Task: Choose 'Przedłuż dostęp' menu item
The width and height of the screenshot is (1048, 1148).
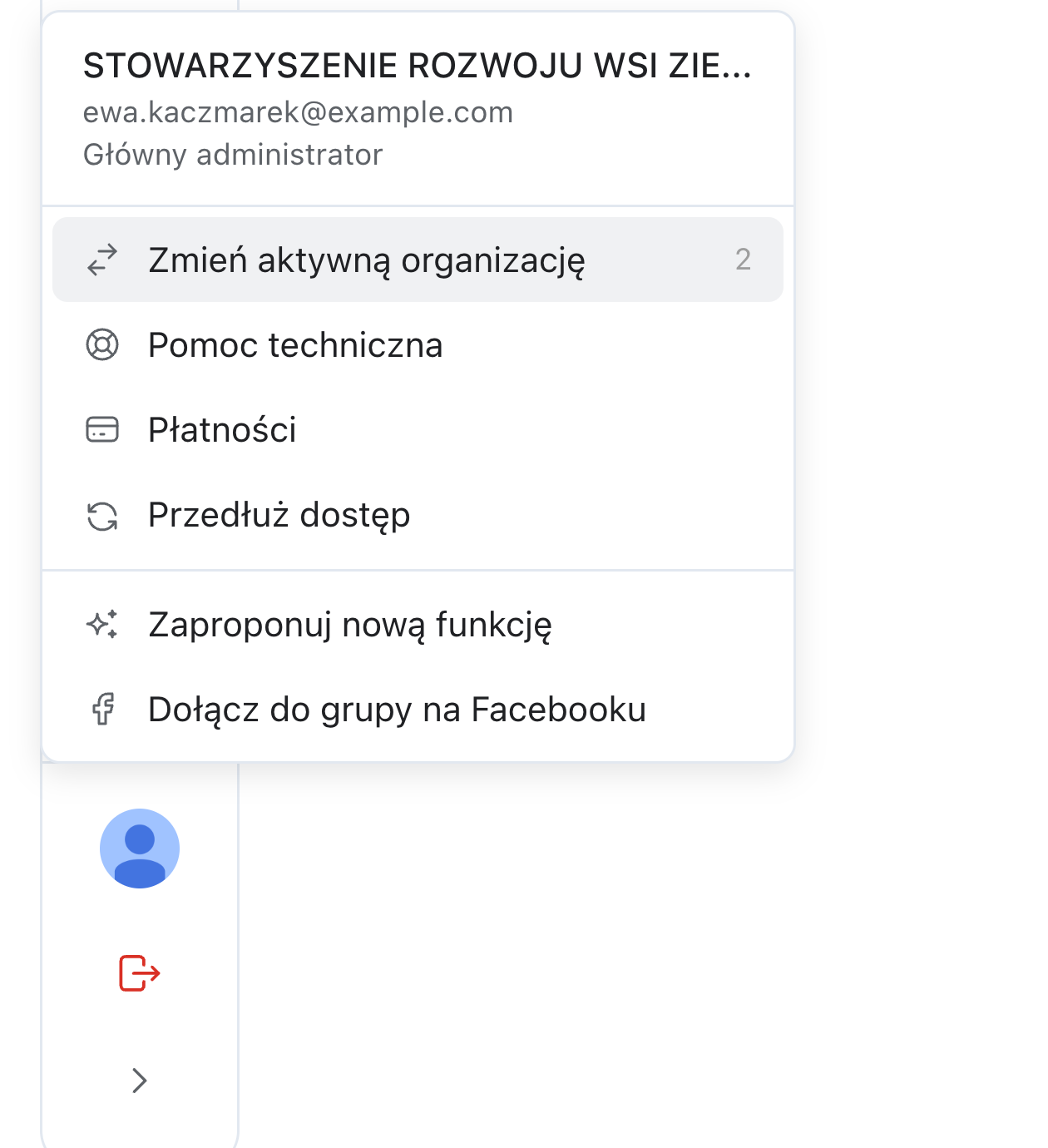Action: 418,515
